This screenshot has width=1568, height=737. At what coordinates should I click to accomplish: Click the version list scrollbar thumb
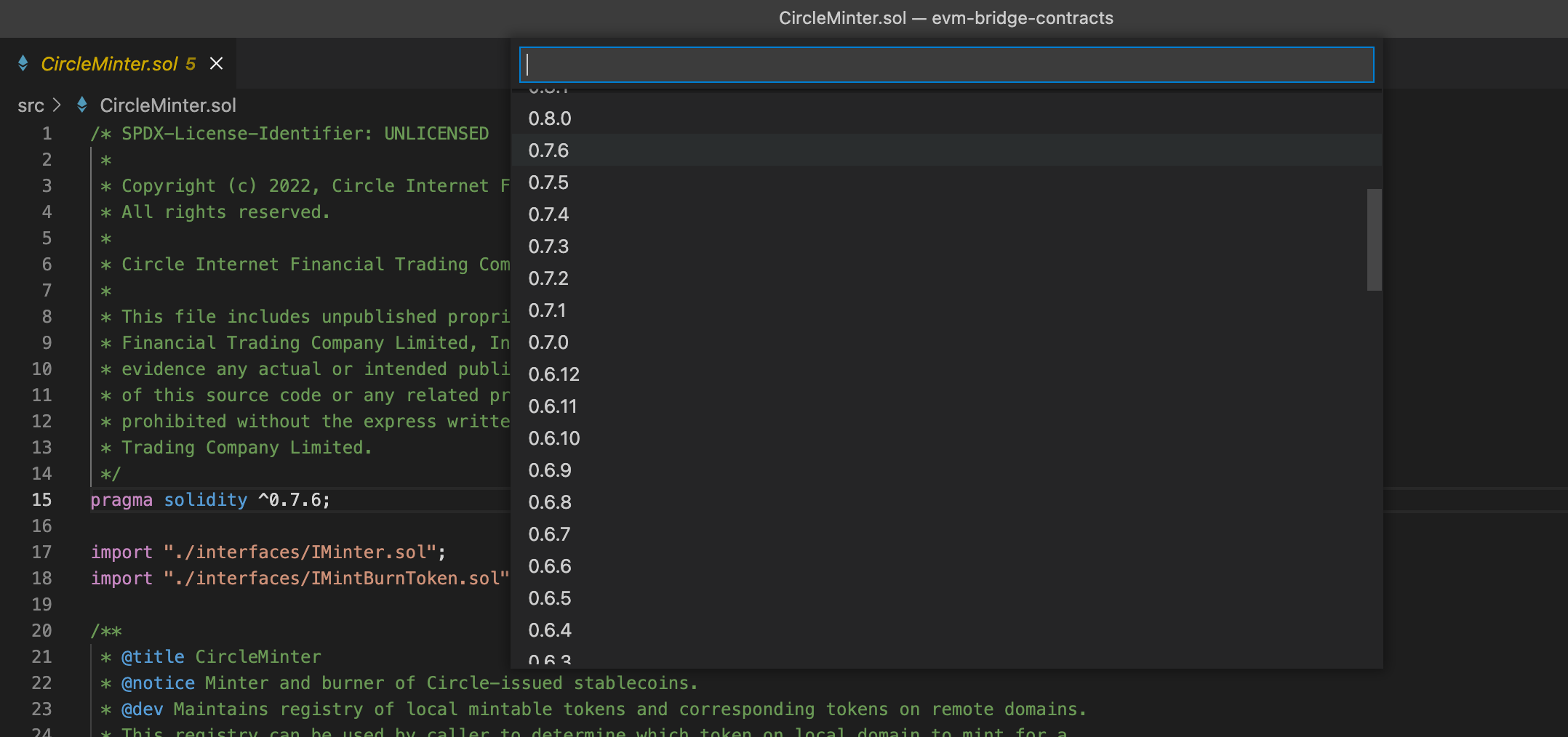tap(1374, 240)
